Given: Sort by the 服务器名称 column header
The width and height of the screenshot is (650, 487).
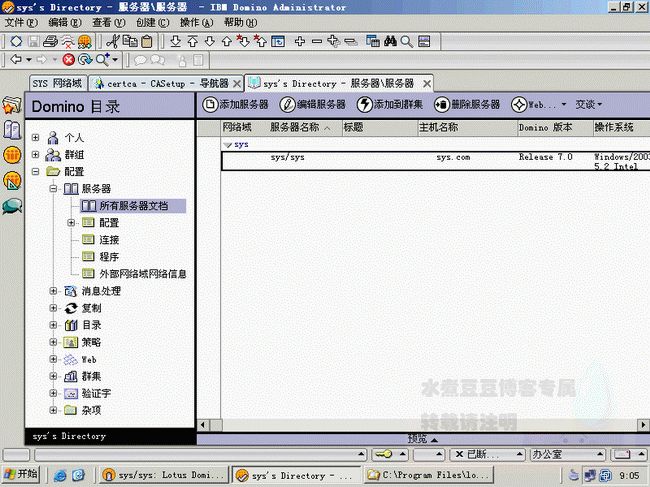Looking at the screenshot, I should coord(300,128).
